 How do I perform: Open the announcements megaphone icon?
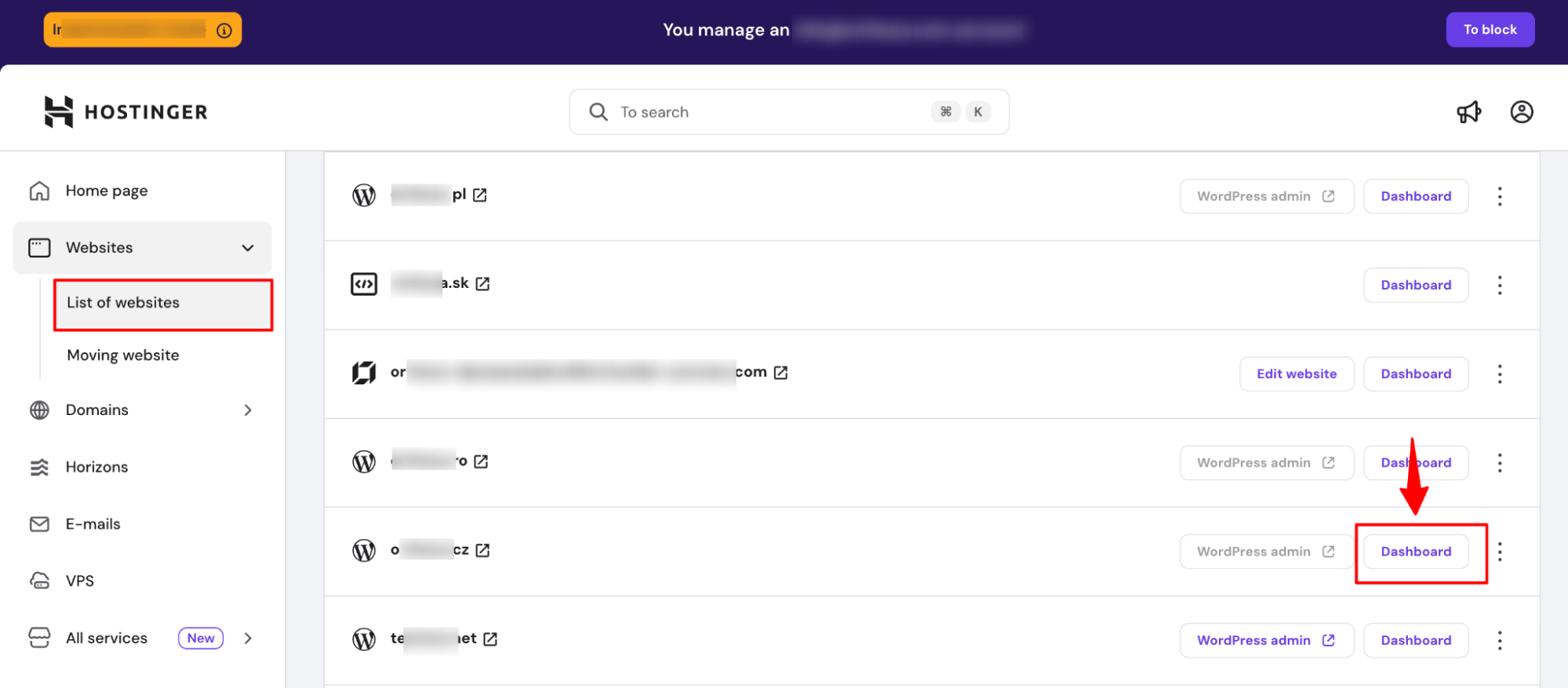[x=1470, y=111]
